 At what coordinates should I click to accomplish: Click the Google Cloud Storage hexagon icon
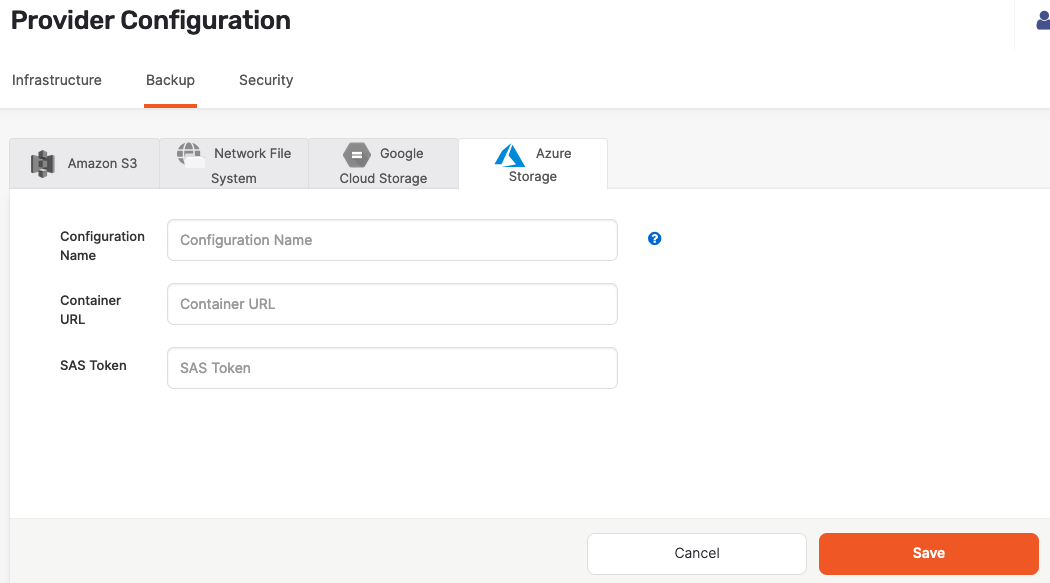357,155
